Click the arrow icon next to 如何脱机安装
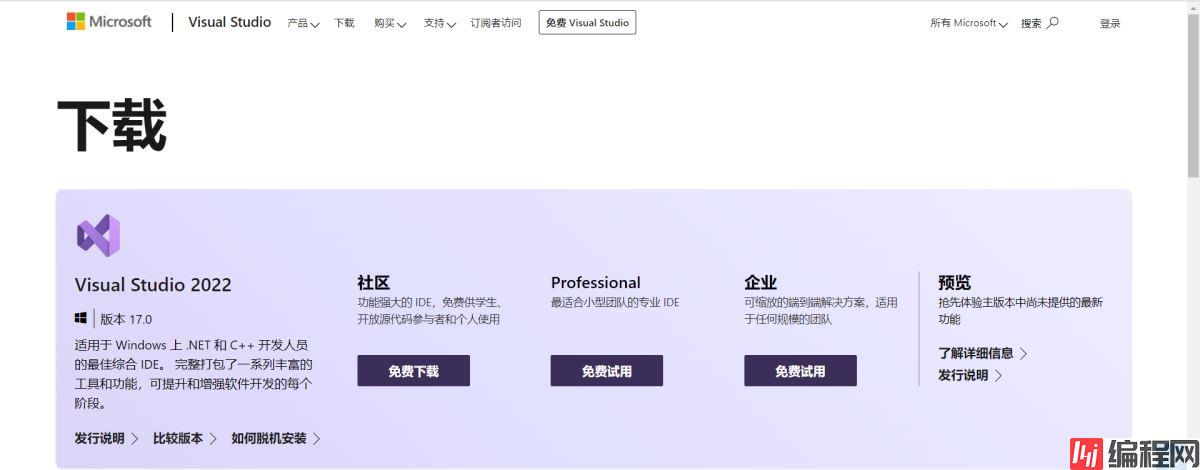Image resolution: width=1200 pixels, height=470 pixels. 317,438
